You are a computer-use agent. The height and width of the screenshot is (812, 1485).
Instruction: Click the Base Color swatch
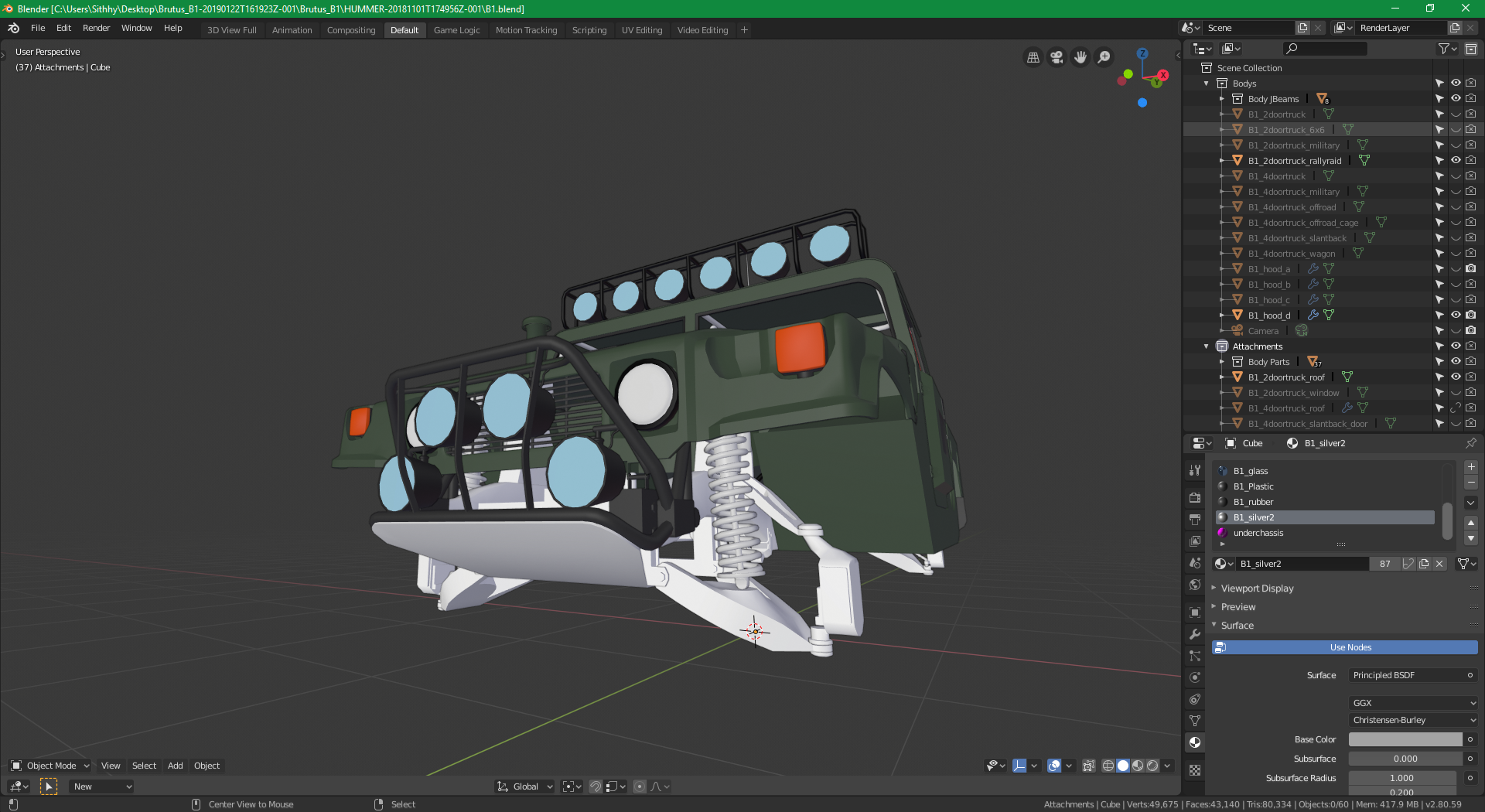pos(1405,739)
